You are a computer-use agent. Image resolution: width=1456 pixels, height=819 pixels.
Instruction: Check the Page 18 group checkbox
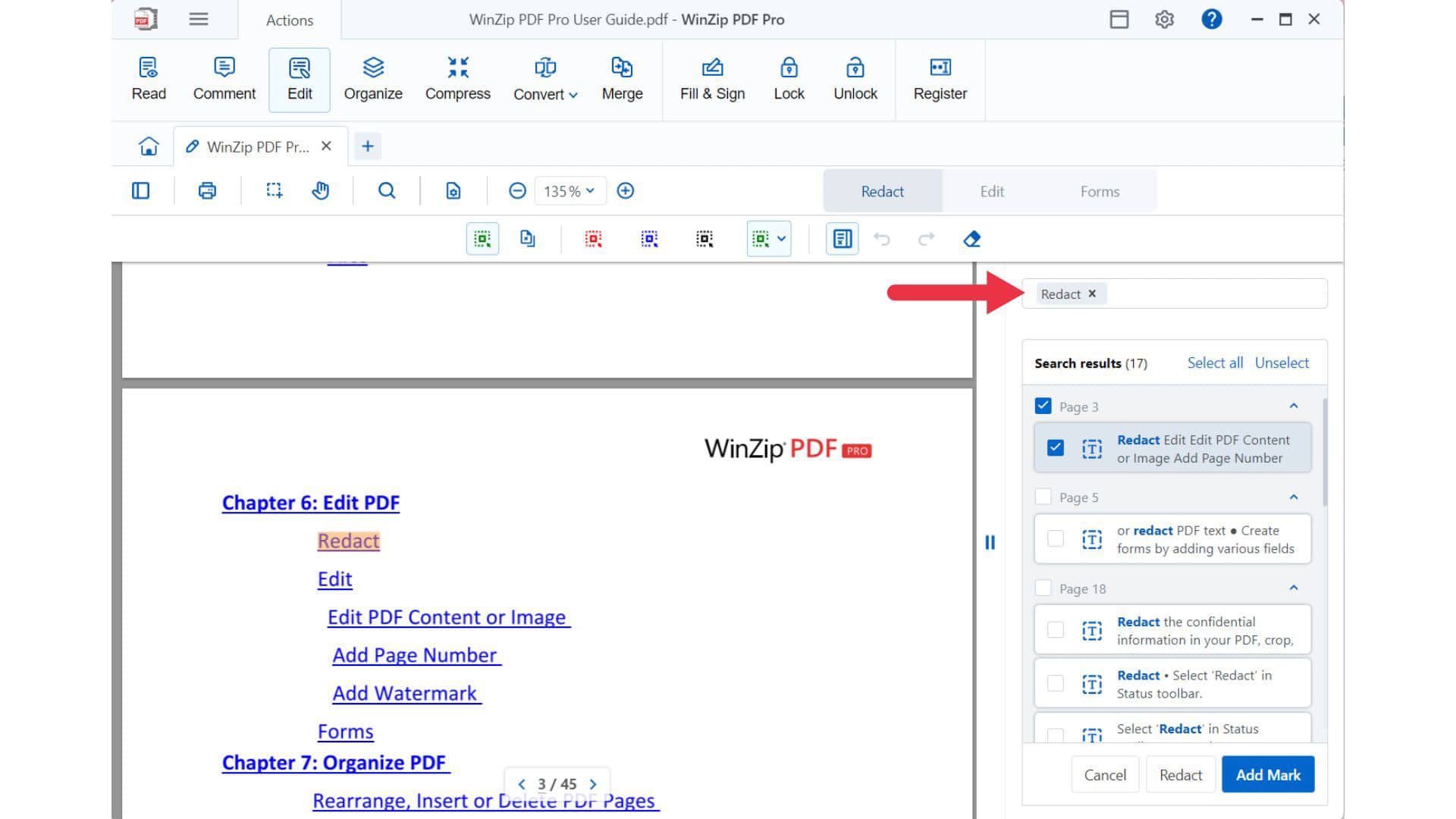point(1043,588)
